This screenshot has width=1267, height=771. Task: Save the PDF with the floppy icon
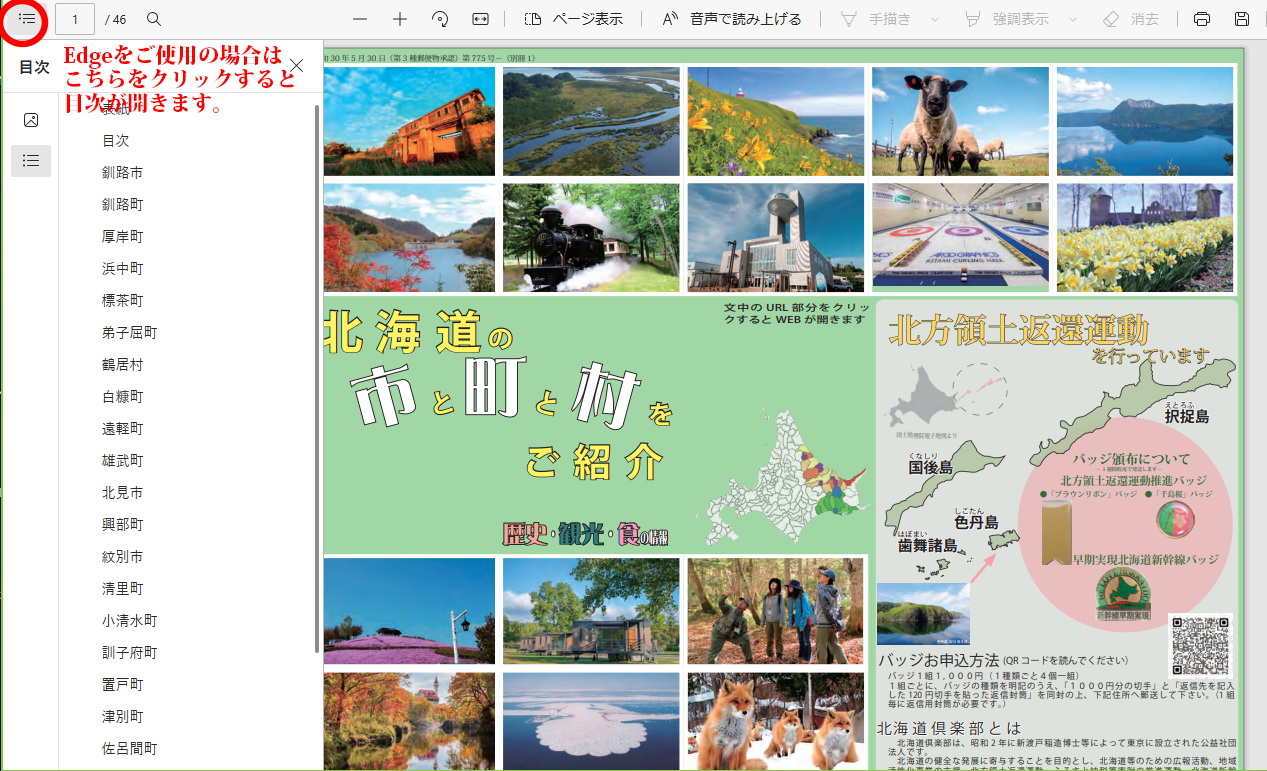[x=1242, y=19]
